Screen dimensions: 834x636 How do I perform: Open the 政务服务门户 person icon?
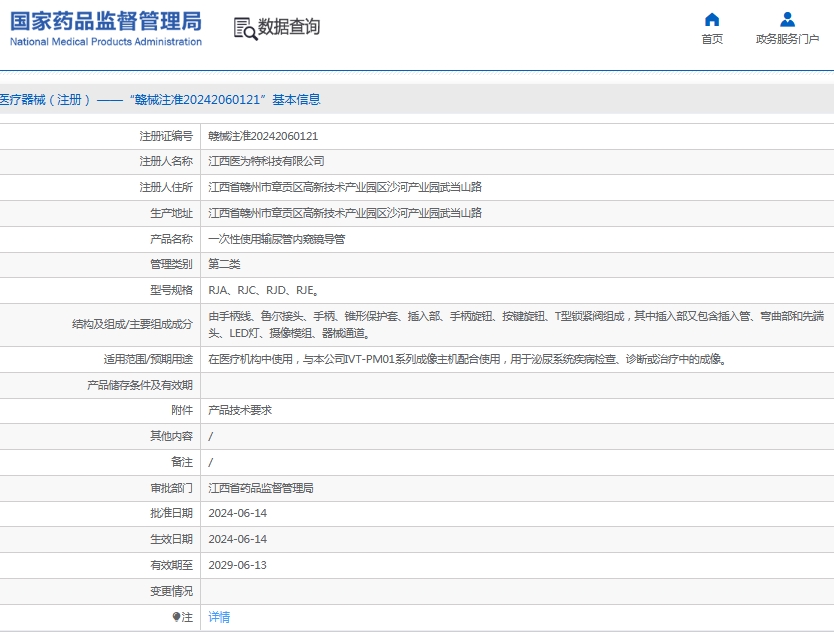point(787,20)
